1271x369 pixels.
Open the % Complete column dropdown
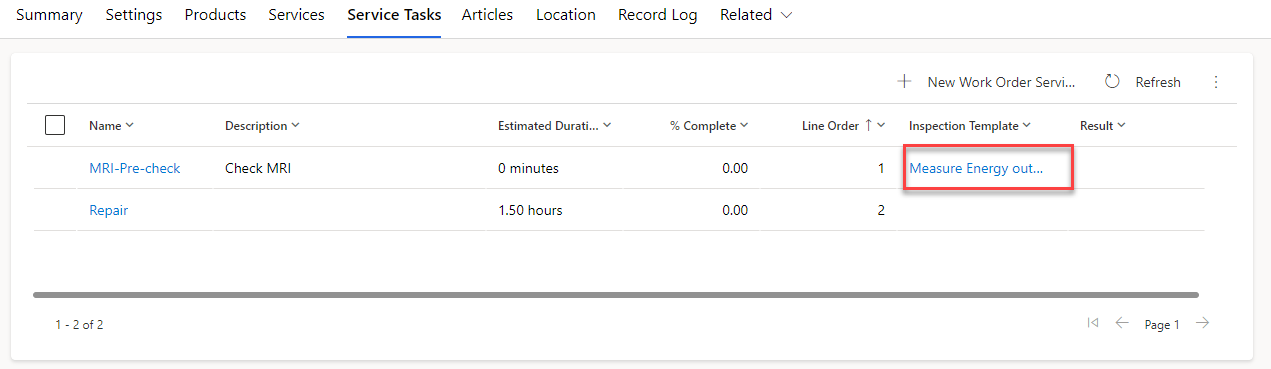(x=709, y=126)
